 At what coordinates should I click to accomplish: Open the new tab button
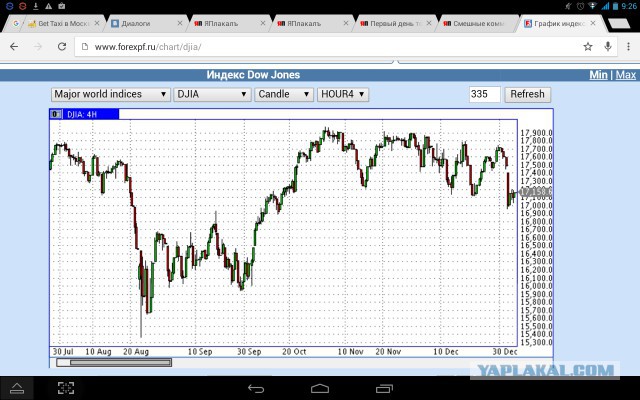click(x=618, y=24)
